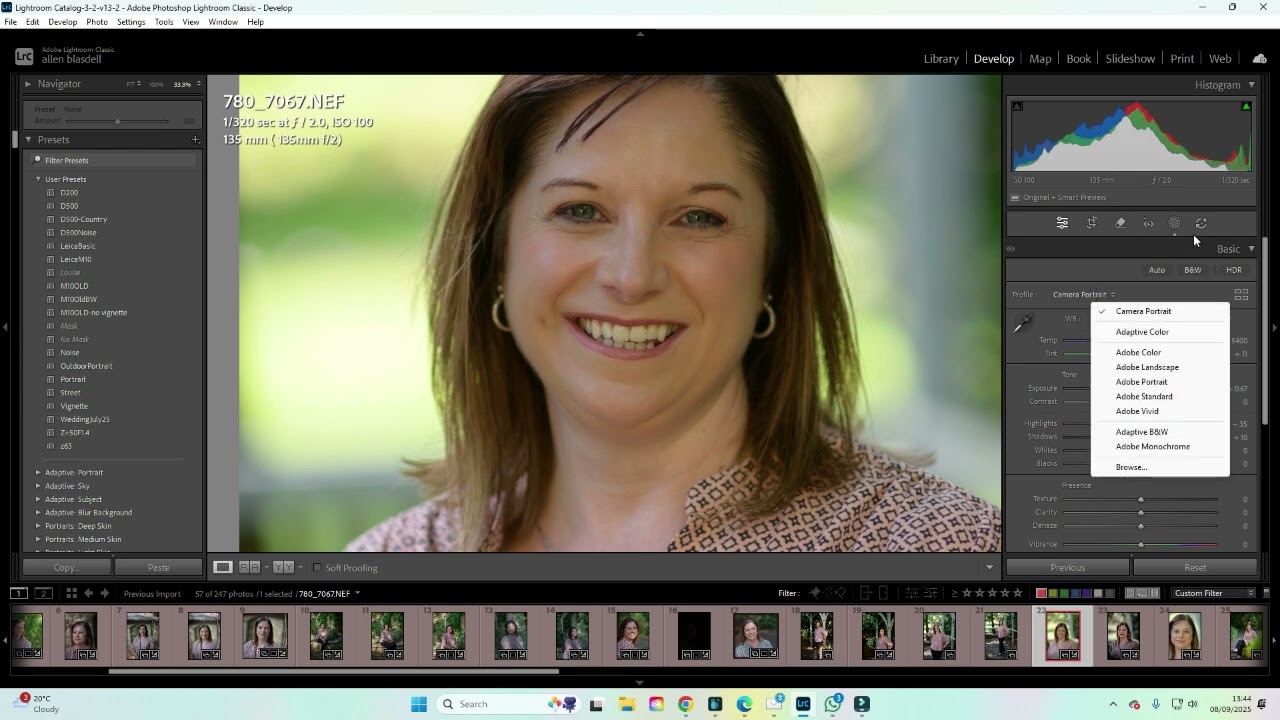Open cloud sync status icon

click(1259, 59)
